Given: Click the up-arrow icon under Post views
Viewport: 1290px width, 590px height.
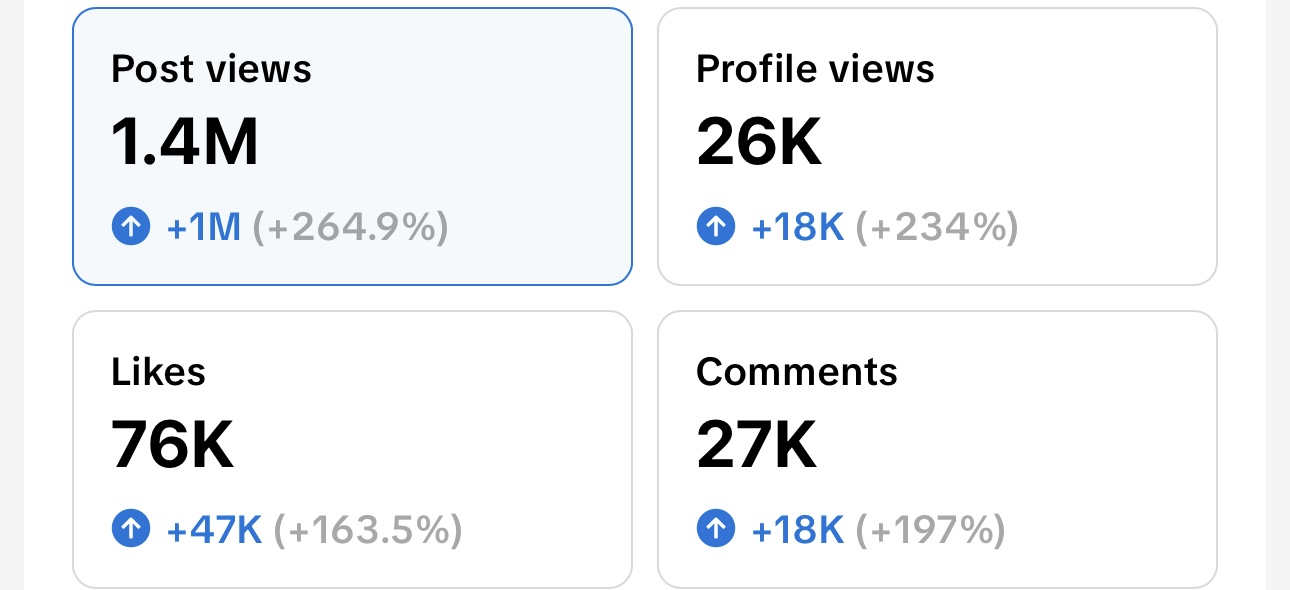Looking at the screenshot, I should pyautogui.click(x=131, y=227).
